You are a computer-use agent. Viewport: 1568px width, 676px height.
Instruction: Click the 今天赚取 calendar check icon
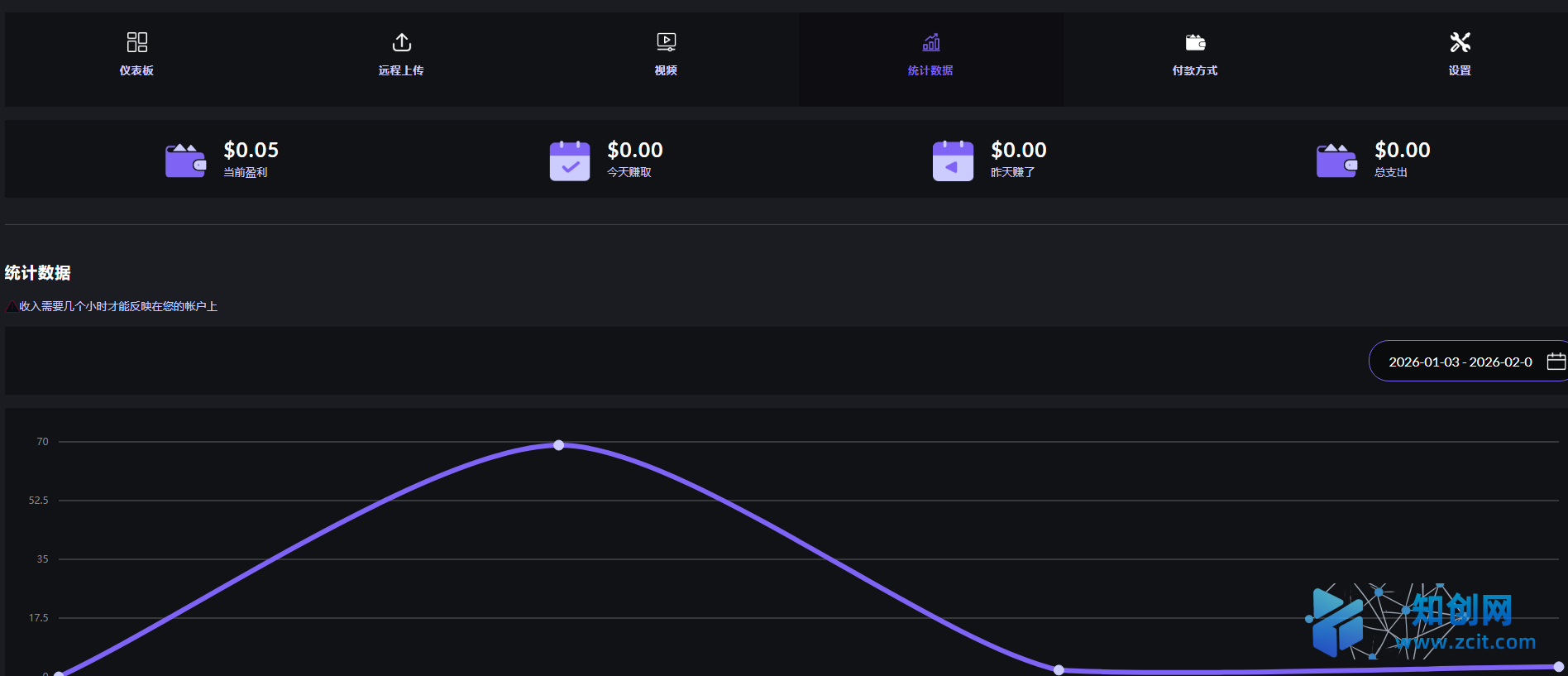coord(570,161)
